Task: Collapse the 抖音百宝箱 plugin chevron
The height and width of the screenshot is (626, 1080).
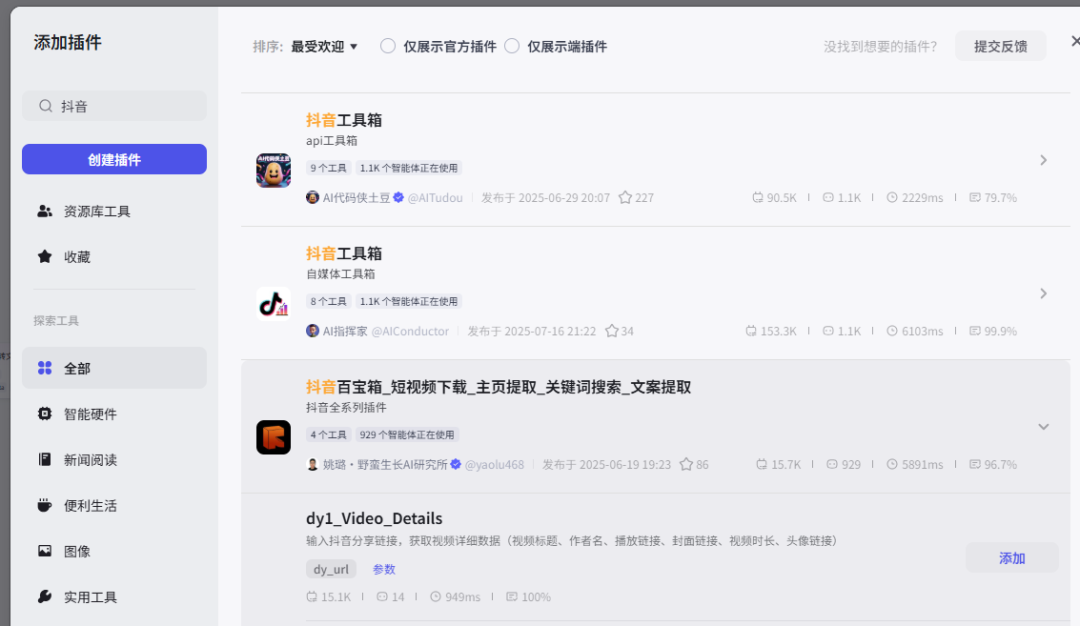Action: click(x=1043, y=427)
